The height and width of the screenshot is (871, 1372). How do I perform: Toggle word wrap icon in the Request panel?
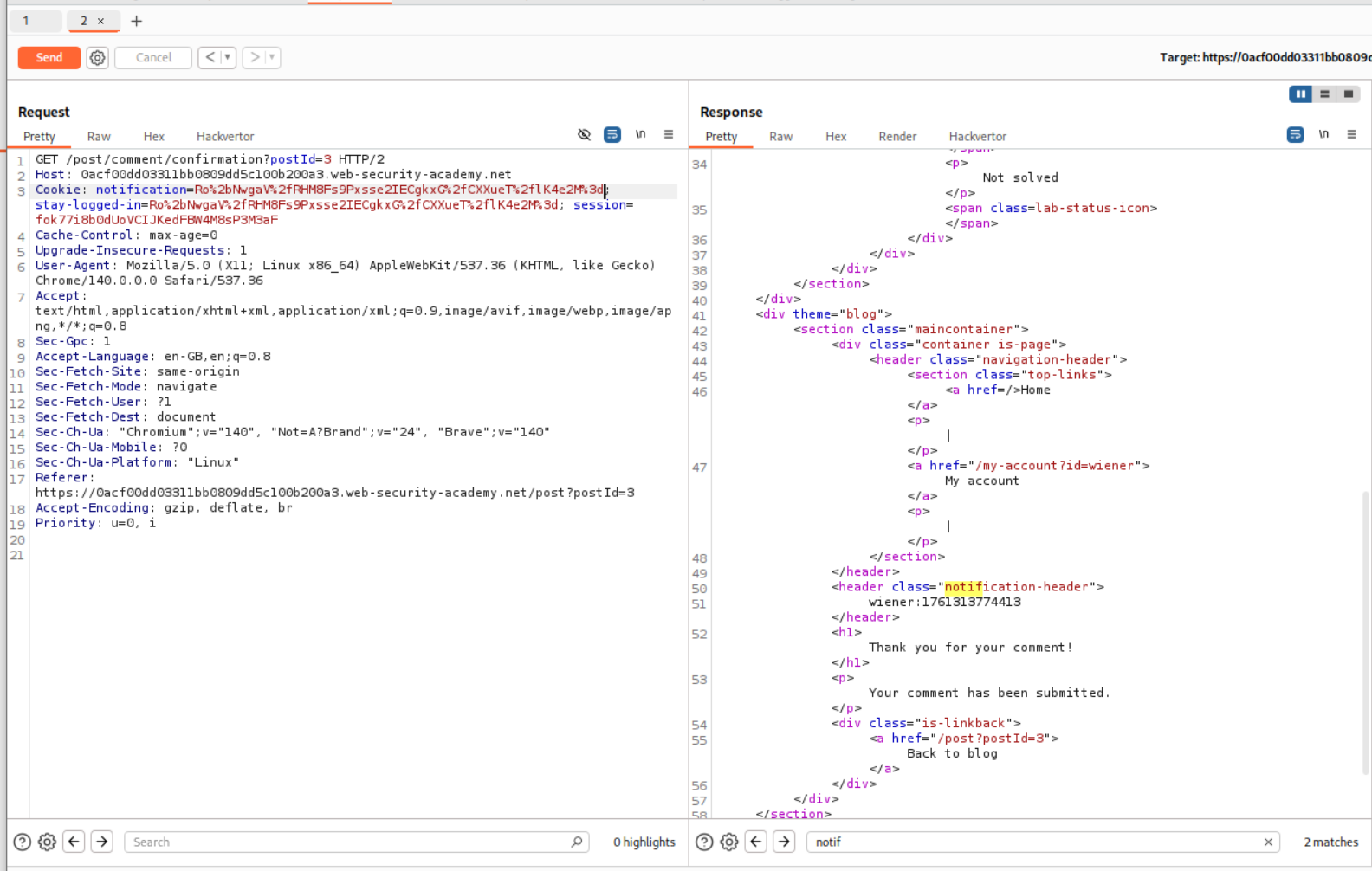[x=612, y=134]
